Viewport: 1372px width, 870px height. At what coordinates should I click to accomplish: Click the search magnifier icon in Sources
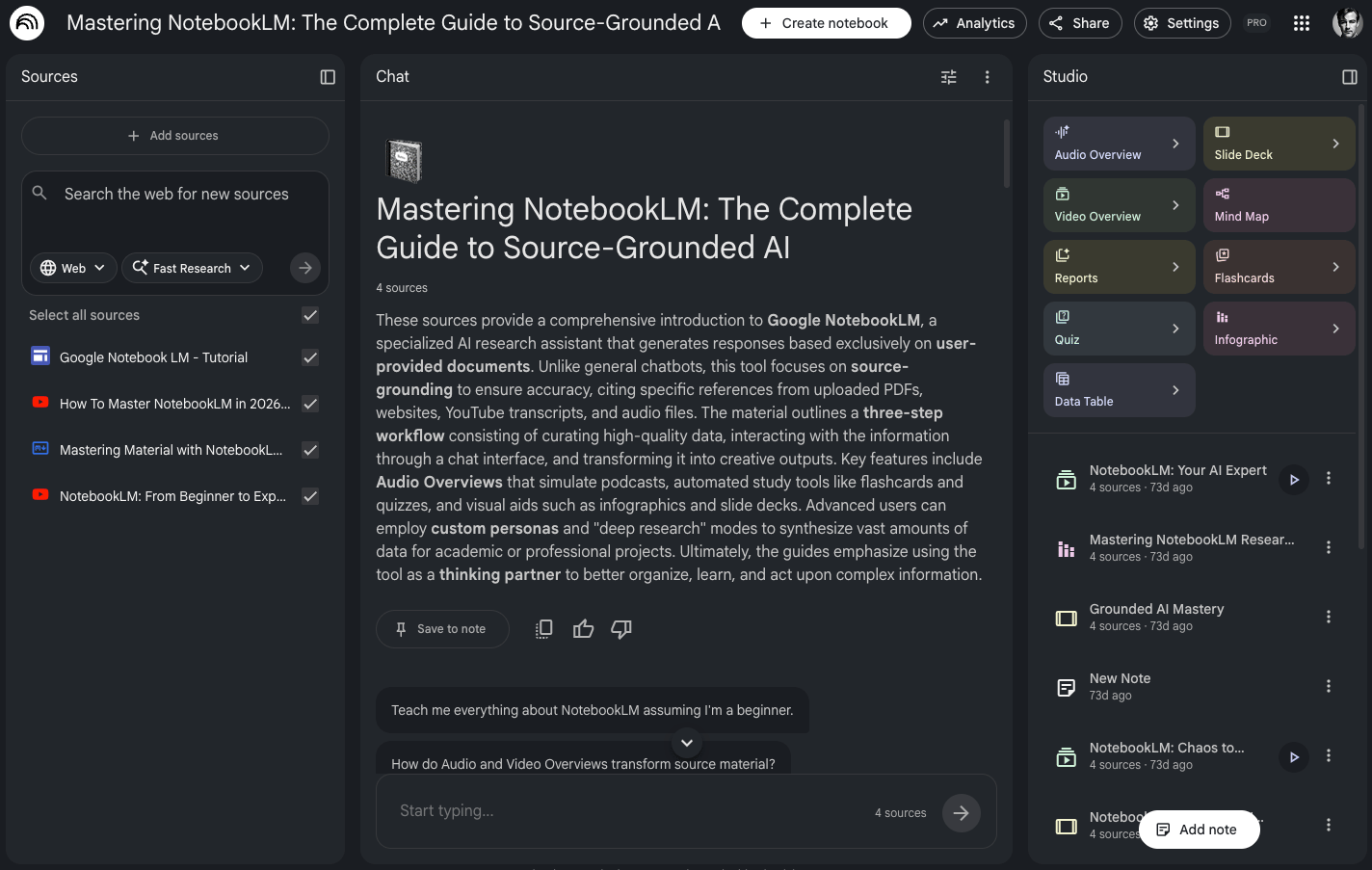(40, 193)
